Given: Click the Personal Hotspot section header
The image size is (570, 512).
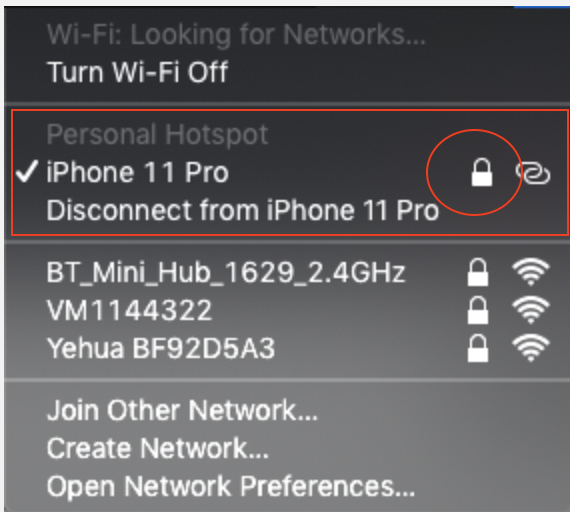Looking at the screenshot, I should [157, 134].
